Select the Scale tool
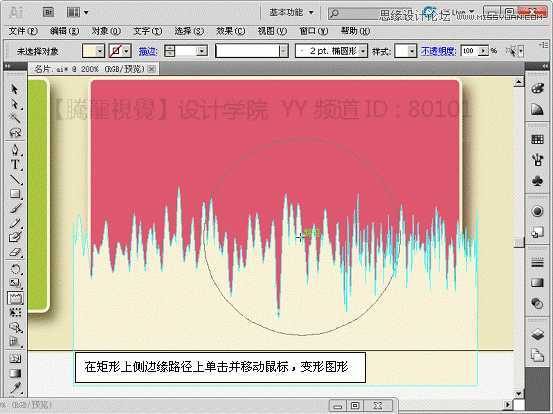 (x=15, y=283)
